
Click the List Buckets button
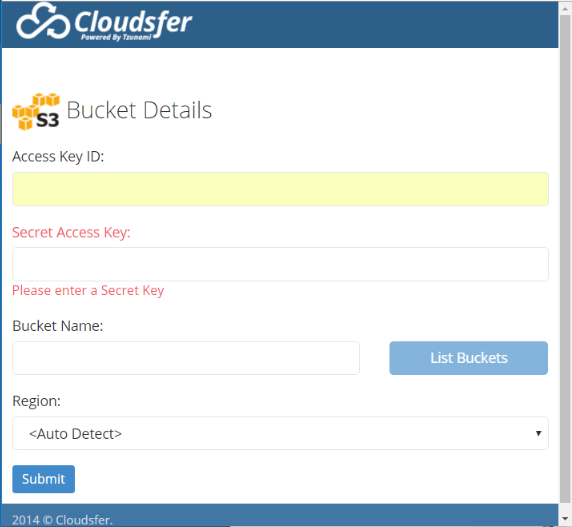pos(468,358)
